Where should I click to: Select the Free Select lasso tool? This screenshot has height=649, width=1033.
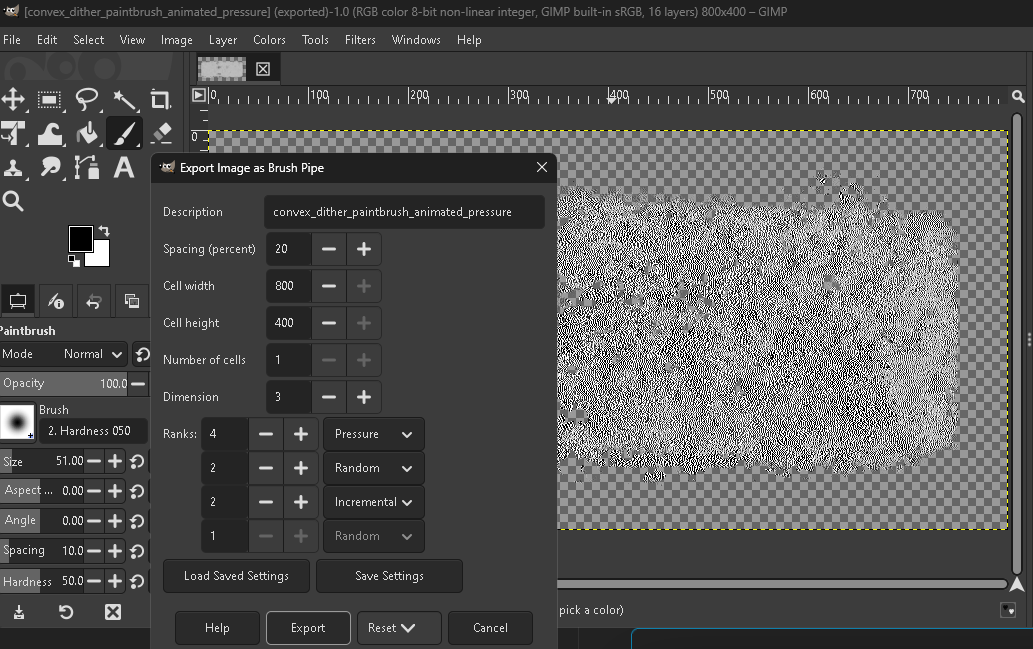click(x=87, y=99)
